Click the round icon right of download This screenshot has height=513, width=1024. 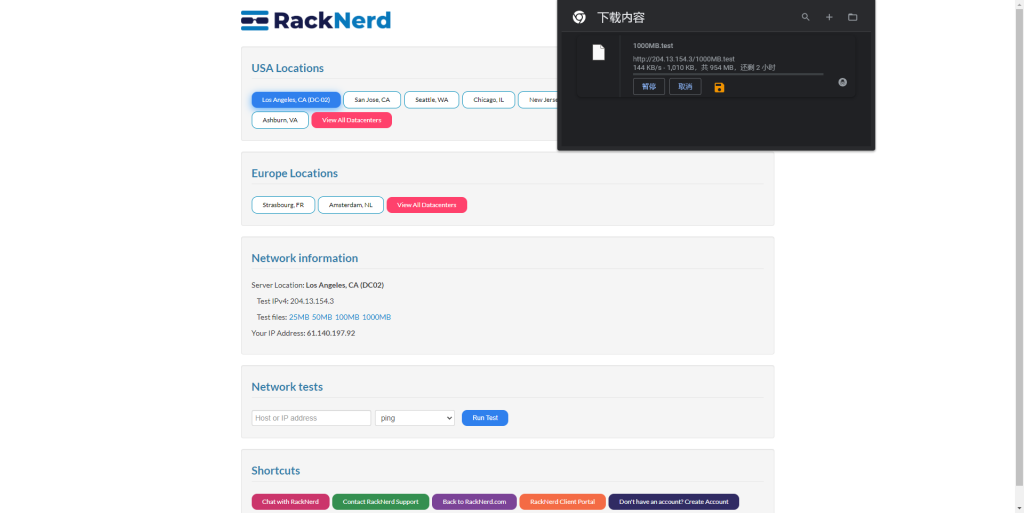[842, 82]
